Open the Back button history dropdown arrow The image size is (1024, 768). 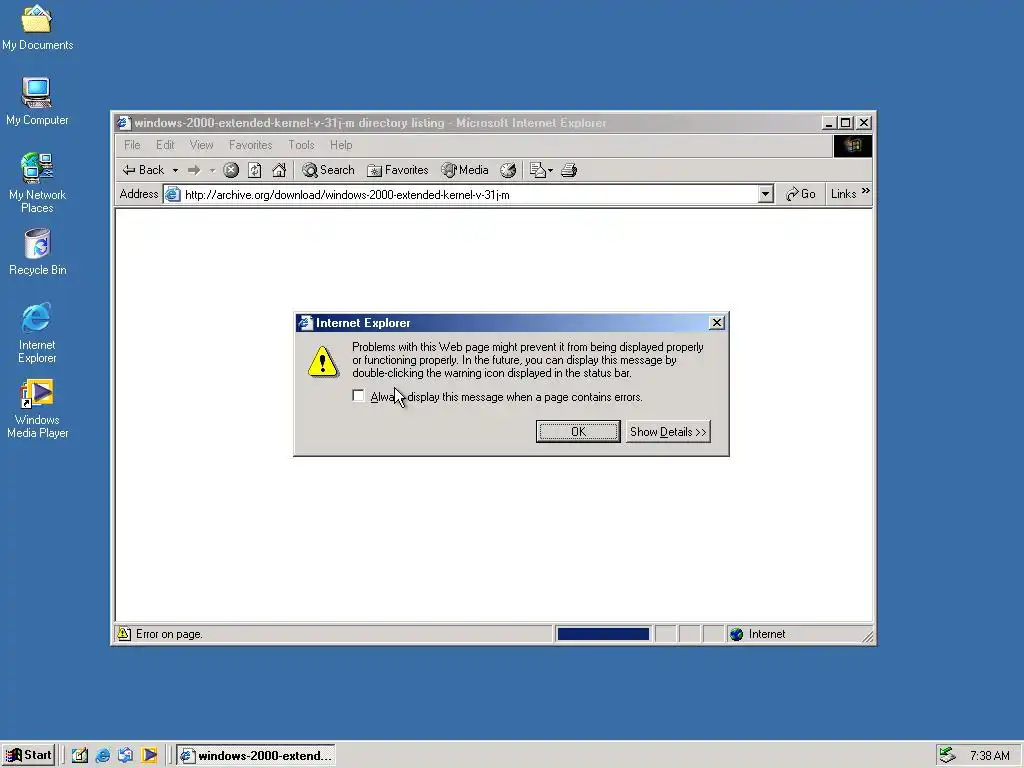point(175,170)
